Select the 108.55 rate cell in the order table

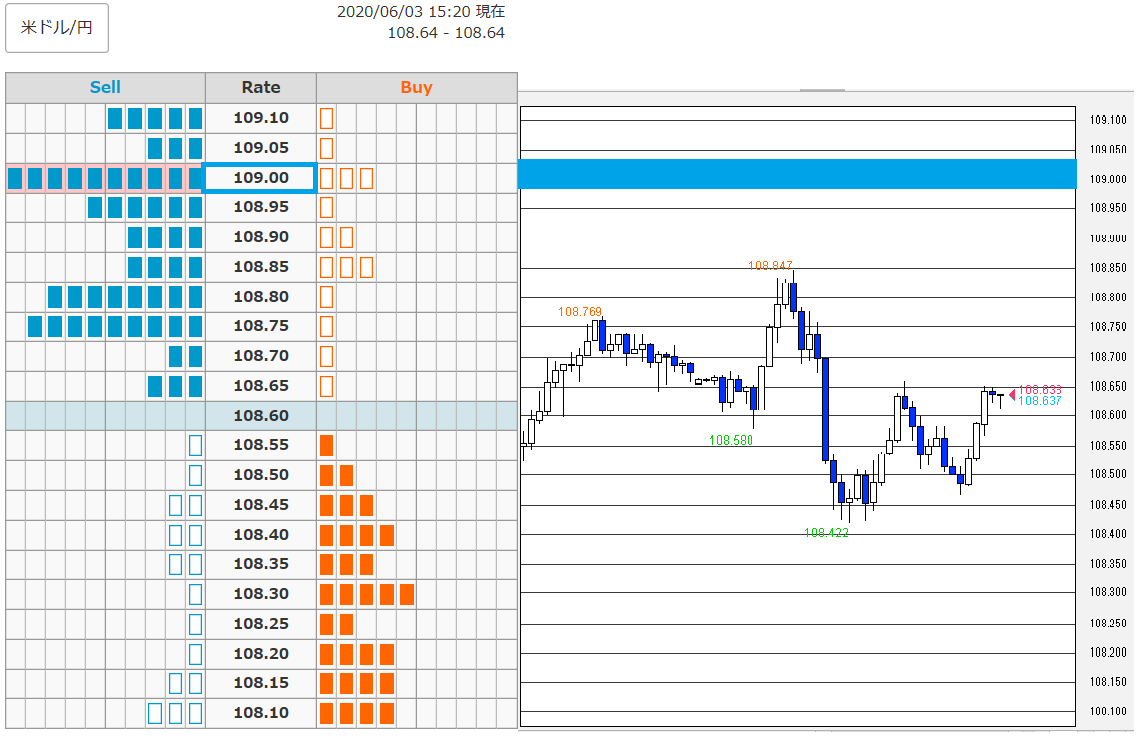[x=261, y=445]
